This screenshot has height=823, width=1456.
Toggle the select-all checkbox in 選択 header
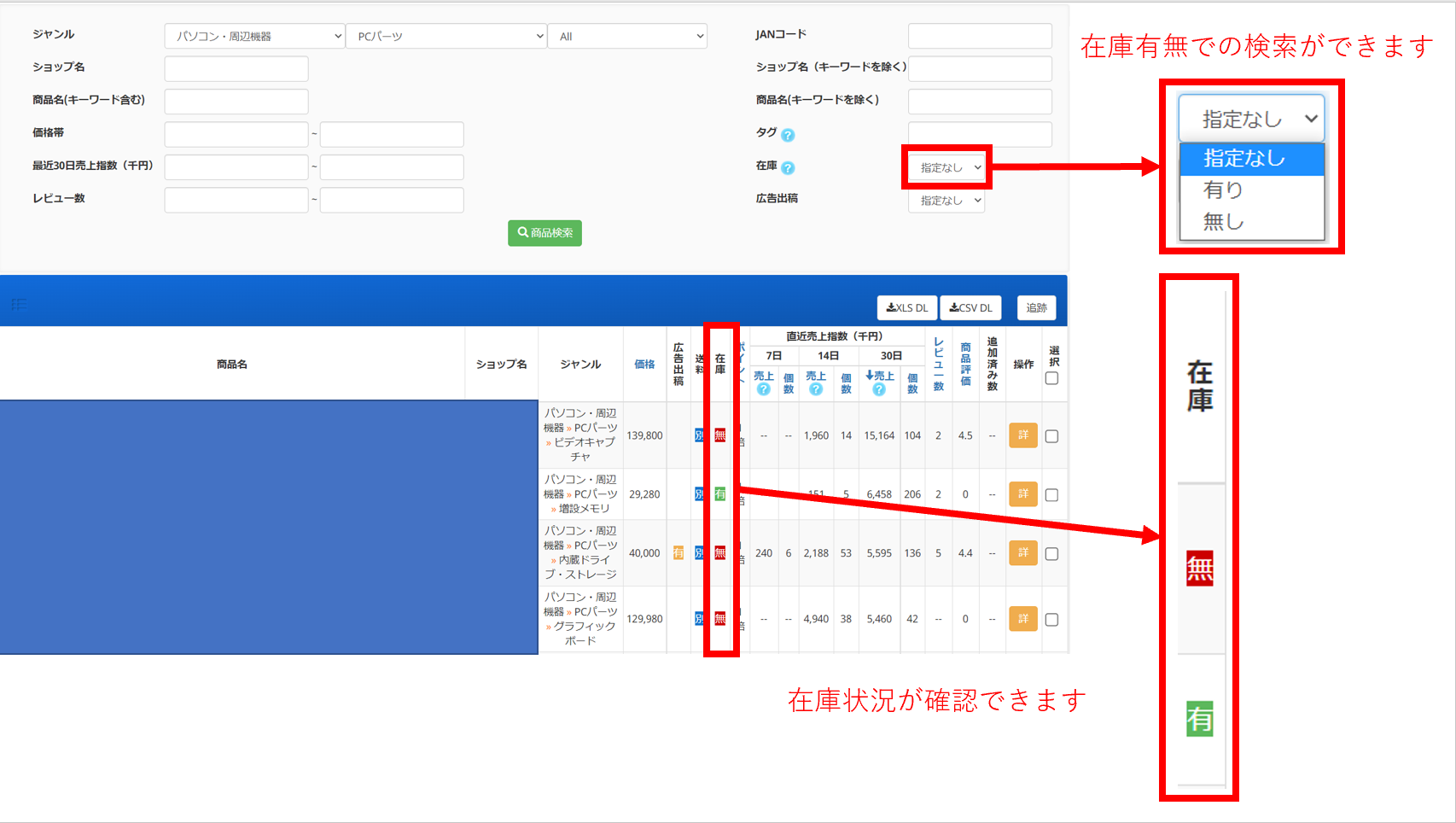(x=1051, y=378)
